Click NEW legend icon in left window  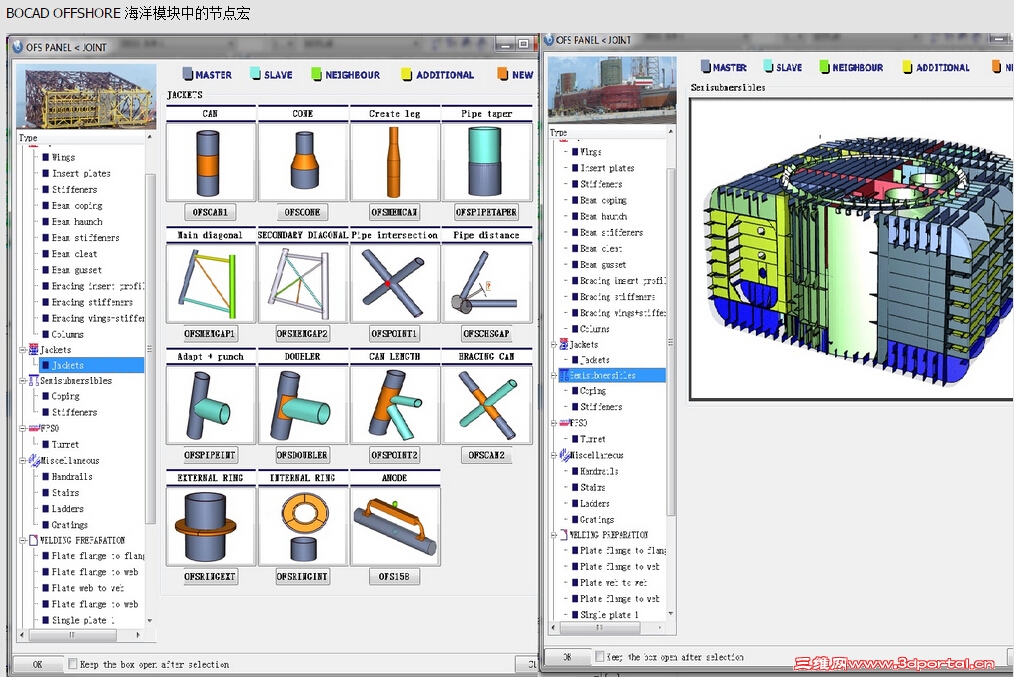click(x=502, y=74)
